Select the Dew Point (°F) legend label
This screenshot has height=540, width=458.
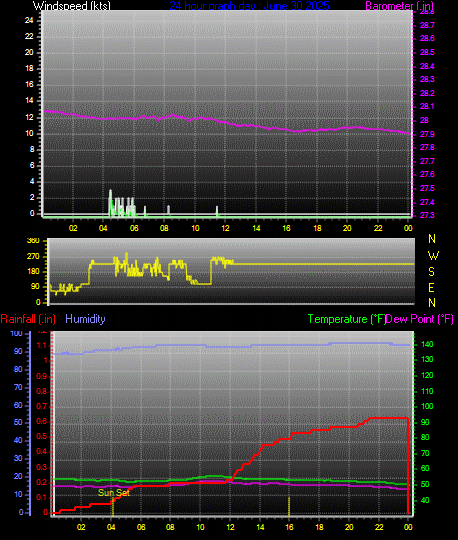coord(420,319)
